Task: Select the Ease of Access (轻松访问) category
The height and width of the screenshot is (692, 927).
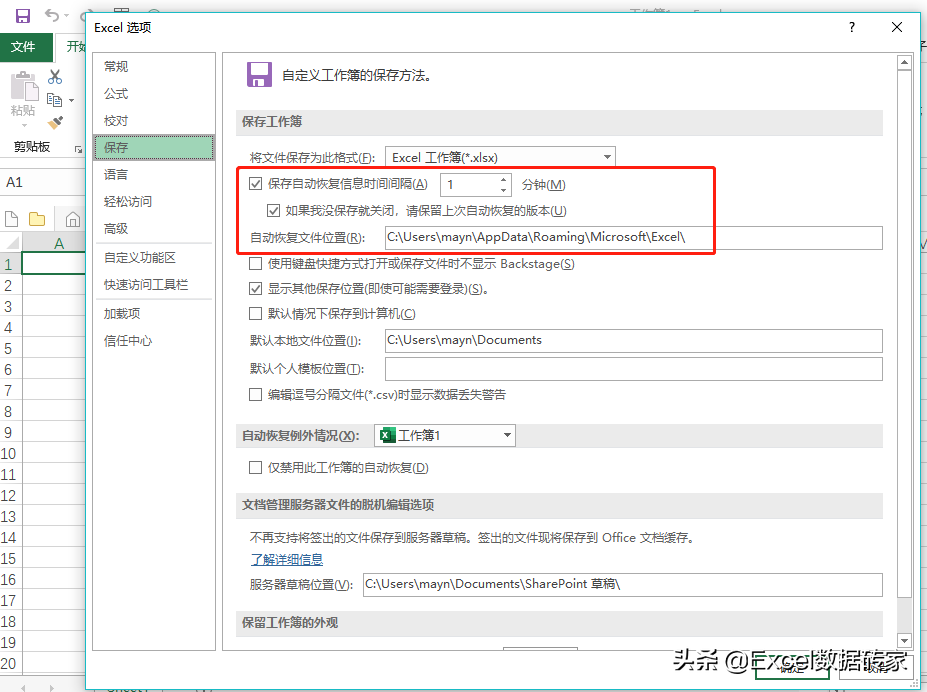Action: (154, 202)
